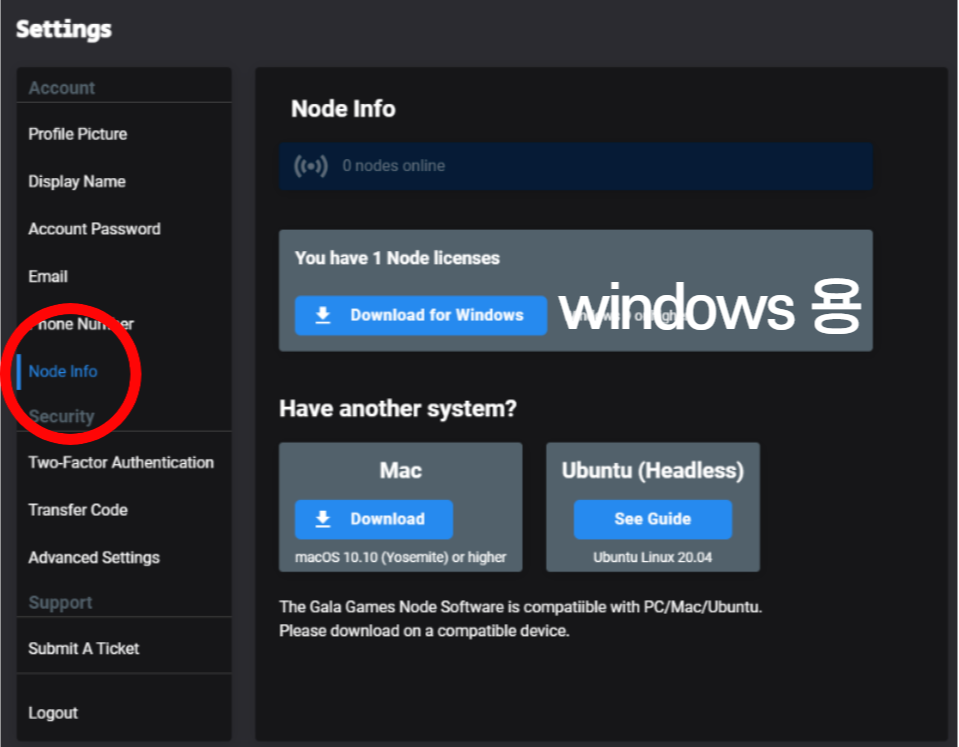Click Download for Windows button
The width and height of the screenshot is (959, 747).
pyautogui.click(x=421, y=315)
